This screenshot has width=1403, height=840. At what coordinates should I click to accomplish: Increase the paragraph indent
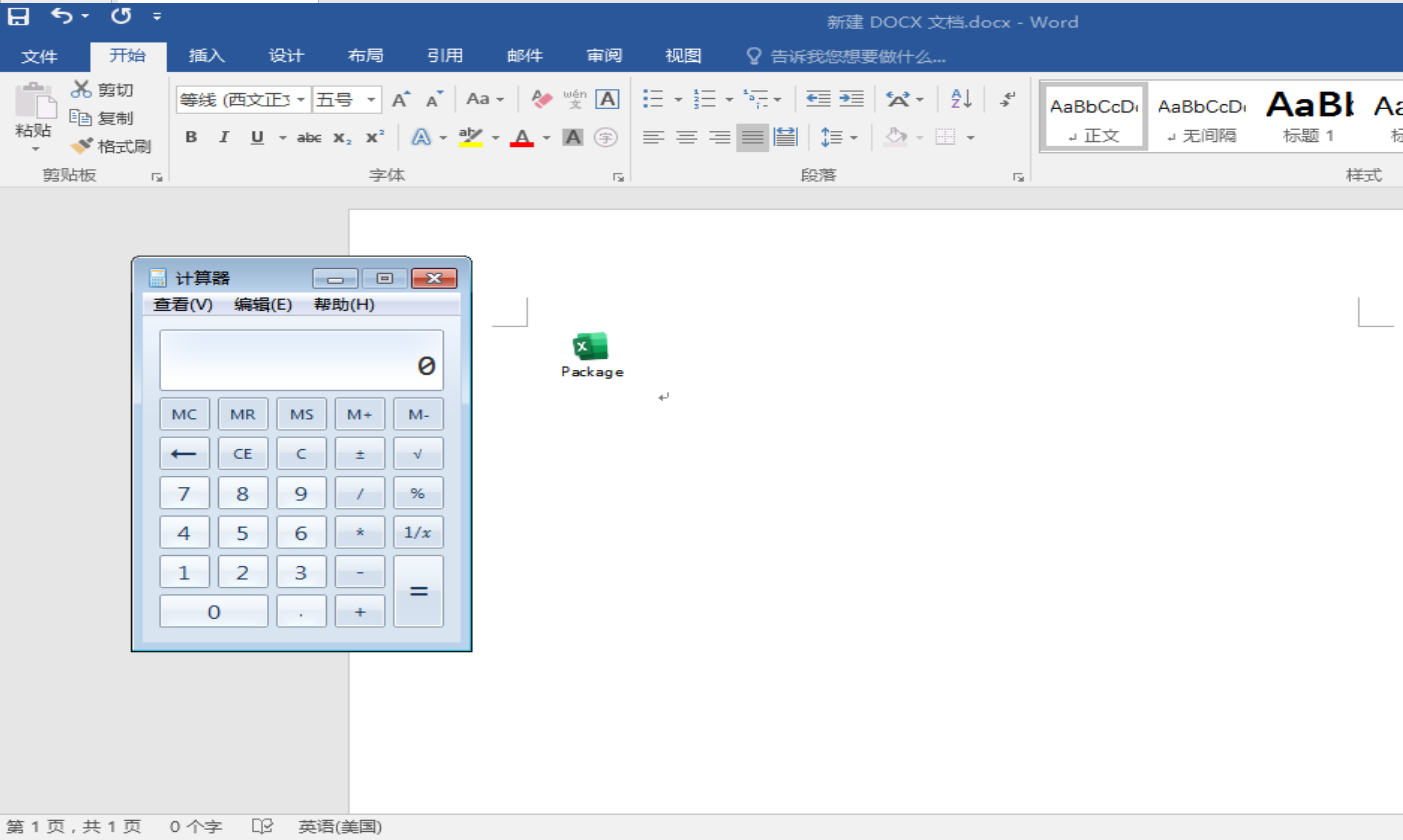pyautogui.click(x=851, y=99)
